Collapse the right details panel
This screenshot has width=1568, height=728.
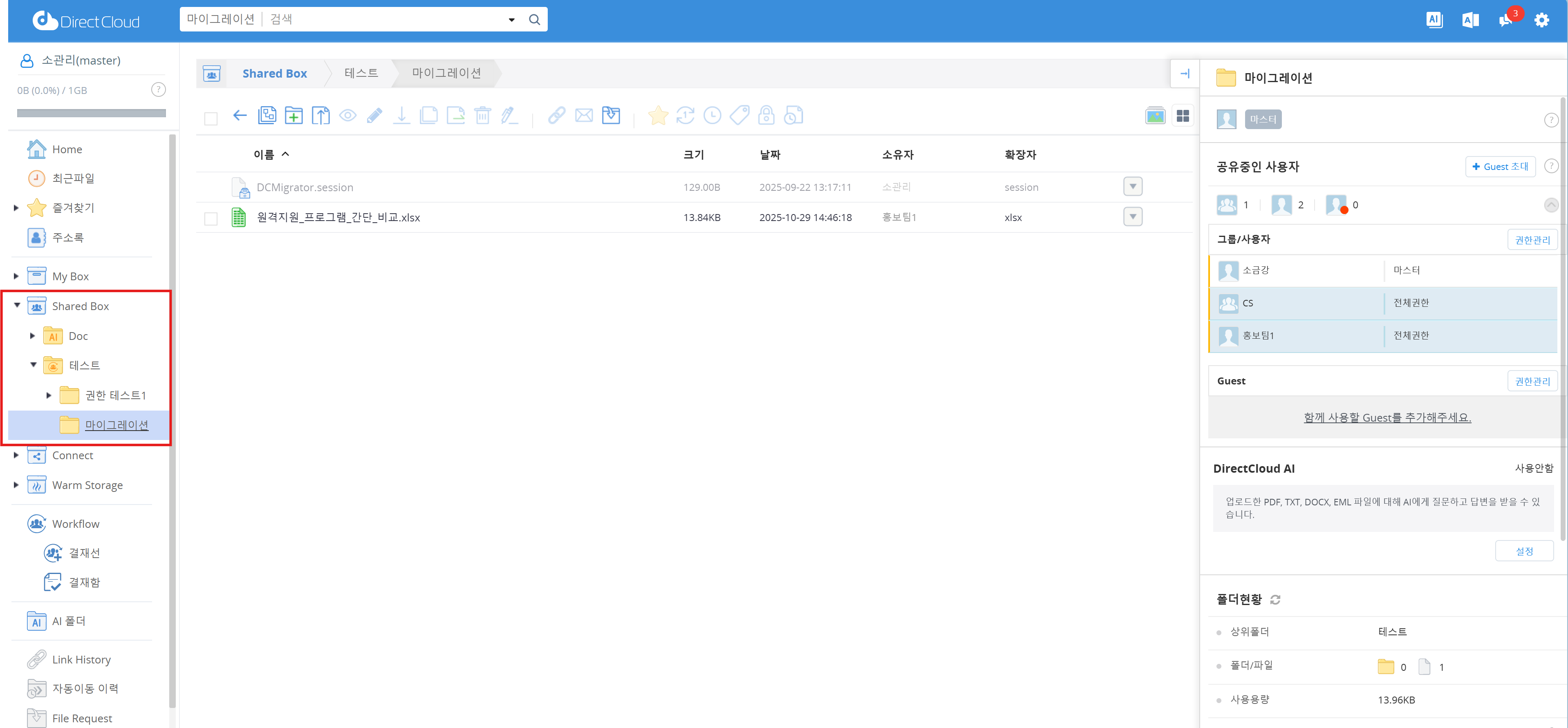[x=1185, y=74]
